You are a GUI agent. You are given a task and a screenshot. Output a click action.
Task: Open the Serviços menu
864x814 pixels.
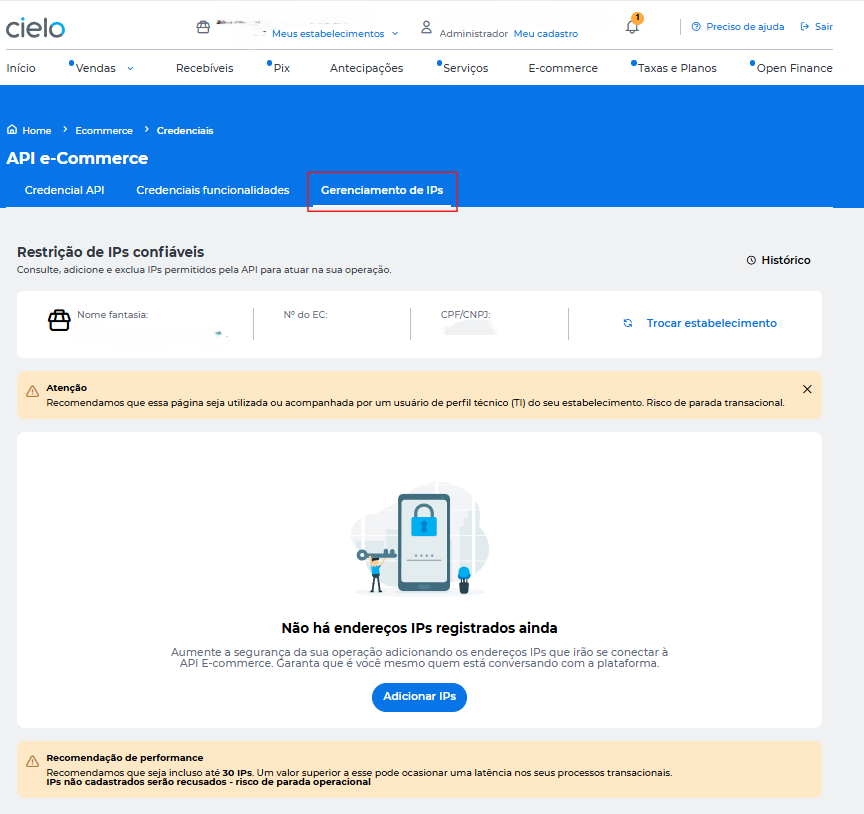[x=466, y=68]
